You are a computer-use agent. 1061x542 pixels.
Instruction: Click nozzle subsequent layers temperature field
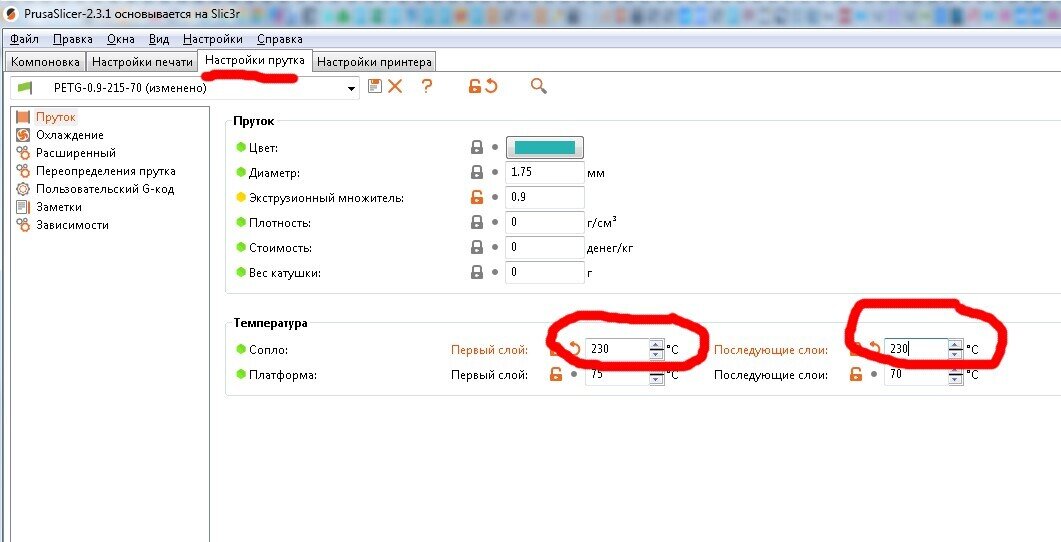click(917, 349)
